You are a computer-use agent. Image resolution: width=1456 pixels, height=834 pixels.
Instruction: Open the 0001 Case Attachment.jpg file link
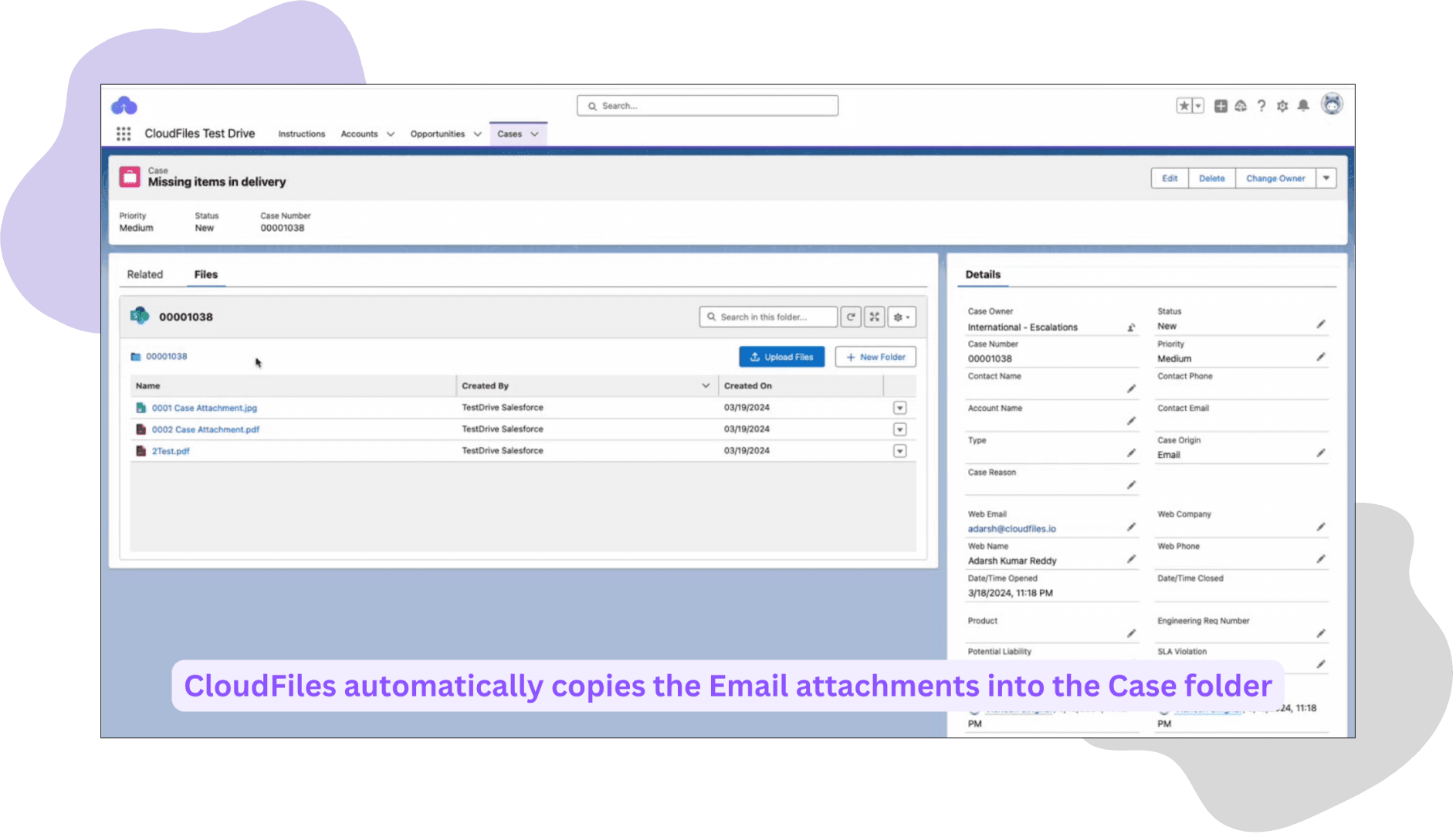coord(205,408)
